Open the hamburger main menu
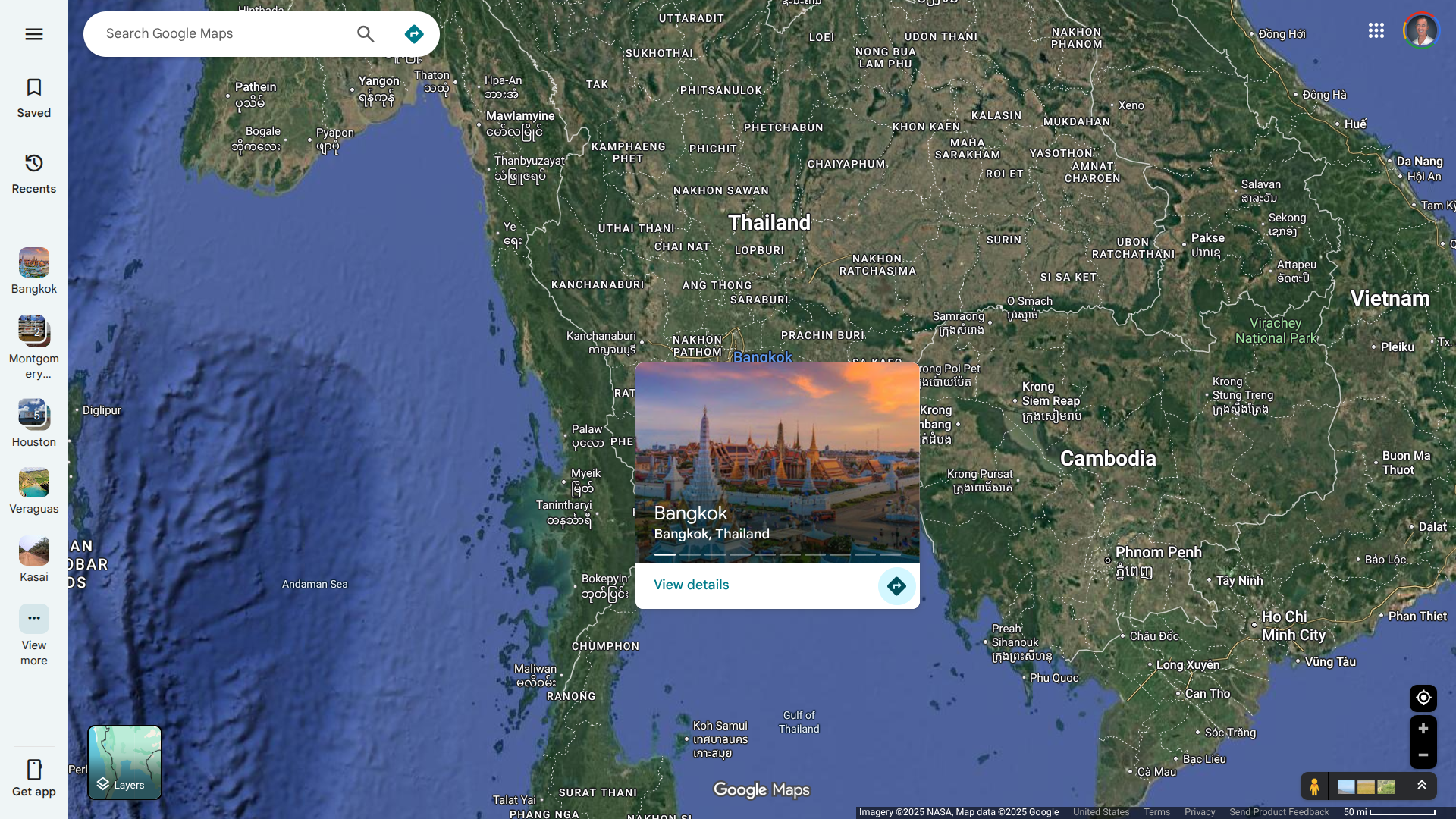 pos(33,34)
